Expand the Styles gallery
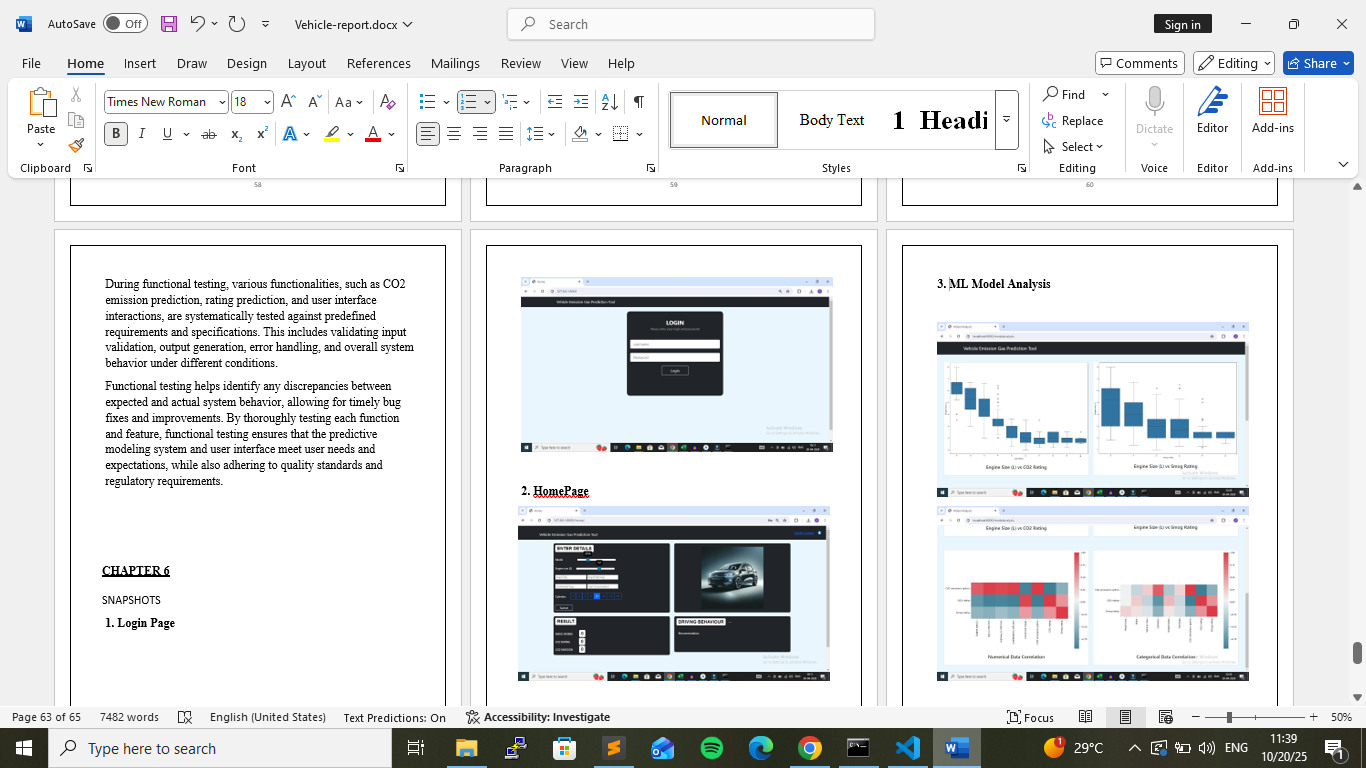The height and width of the screenshot is (768, 1366). tap(1006, 120)
